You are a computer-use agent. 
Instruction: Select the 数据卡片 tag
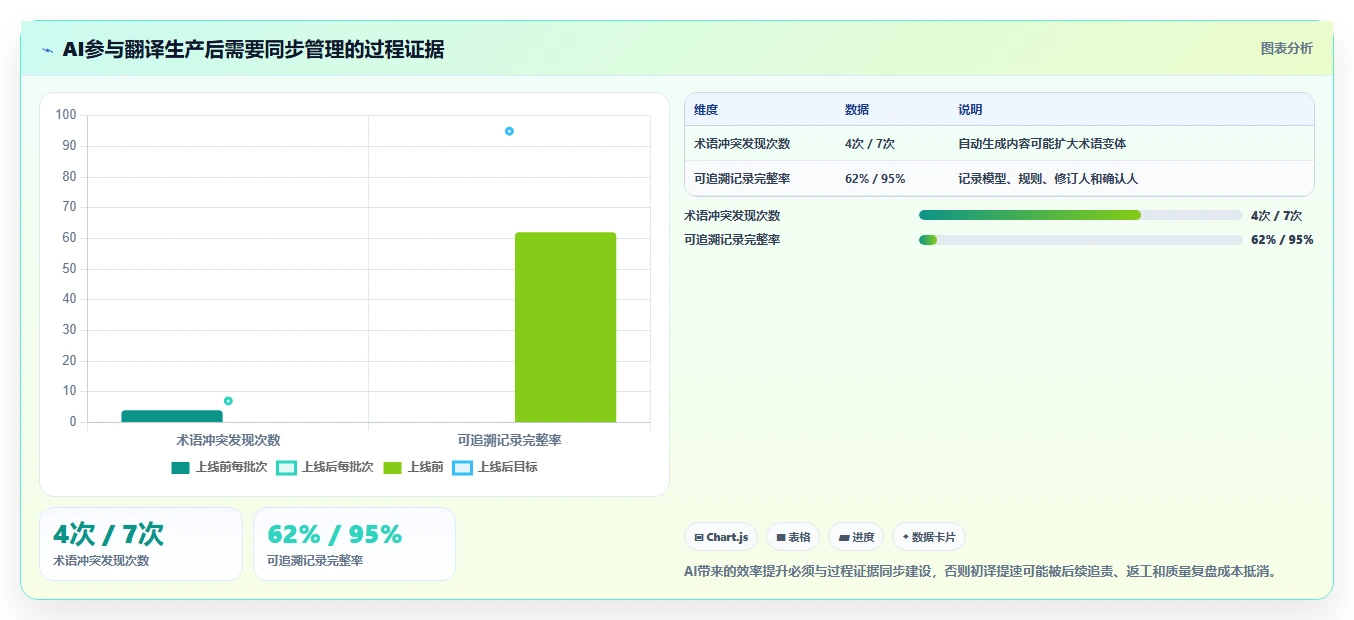(x=929, y=537)
